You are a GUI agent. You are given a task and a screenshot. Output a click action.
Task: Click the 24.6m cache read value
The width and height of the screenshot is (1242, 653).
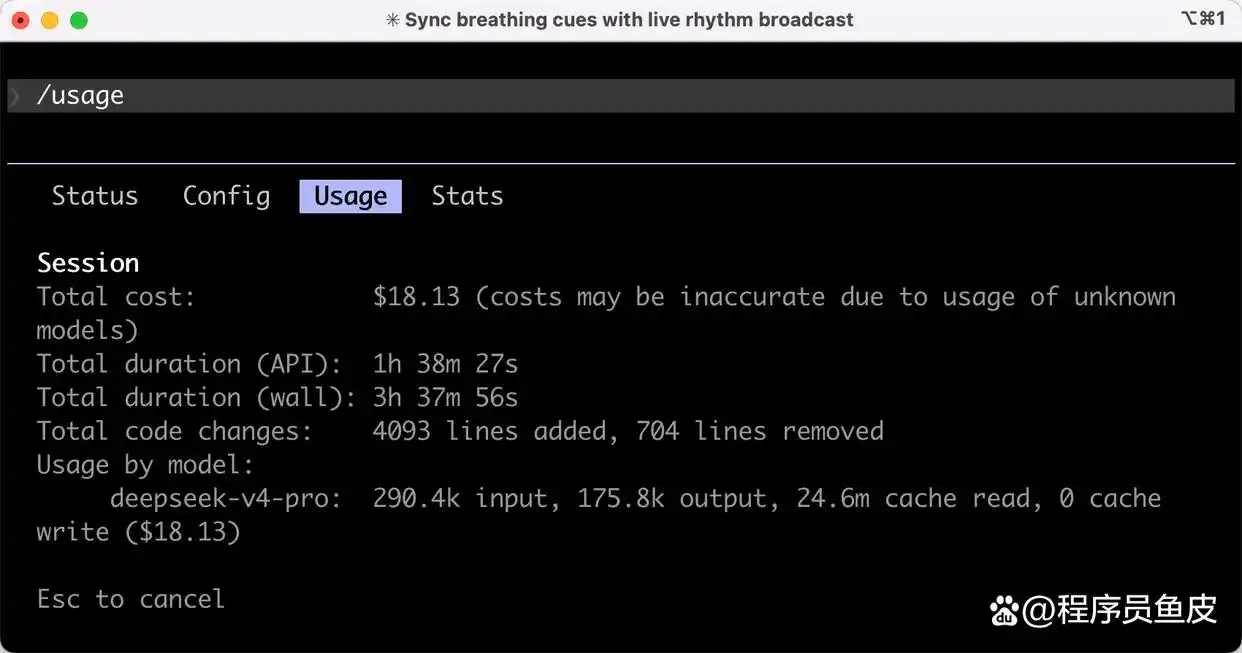point(913,498)
